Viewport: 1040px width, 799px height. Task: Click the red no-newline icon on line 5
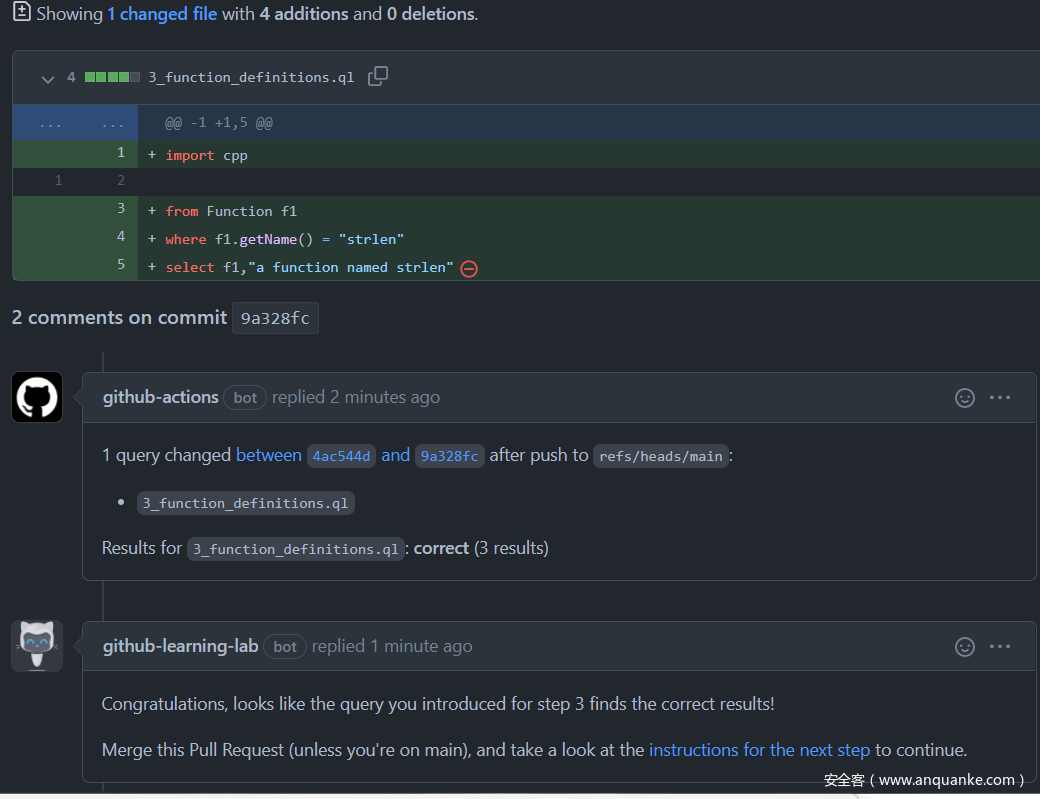tap(468, 268)
